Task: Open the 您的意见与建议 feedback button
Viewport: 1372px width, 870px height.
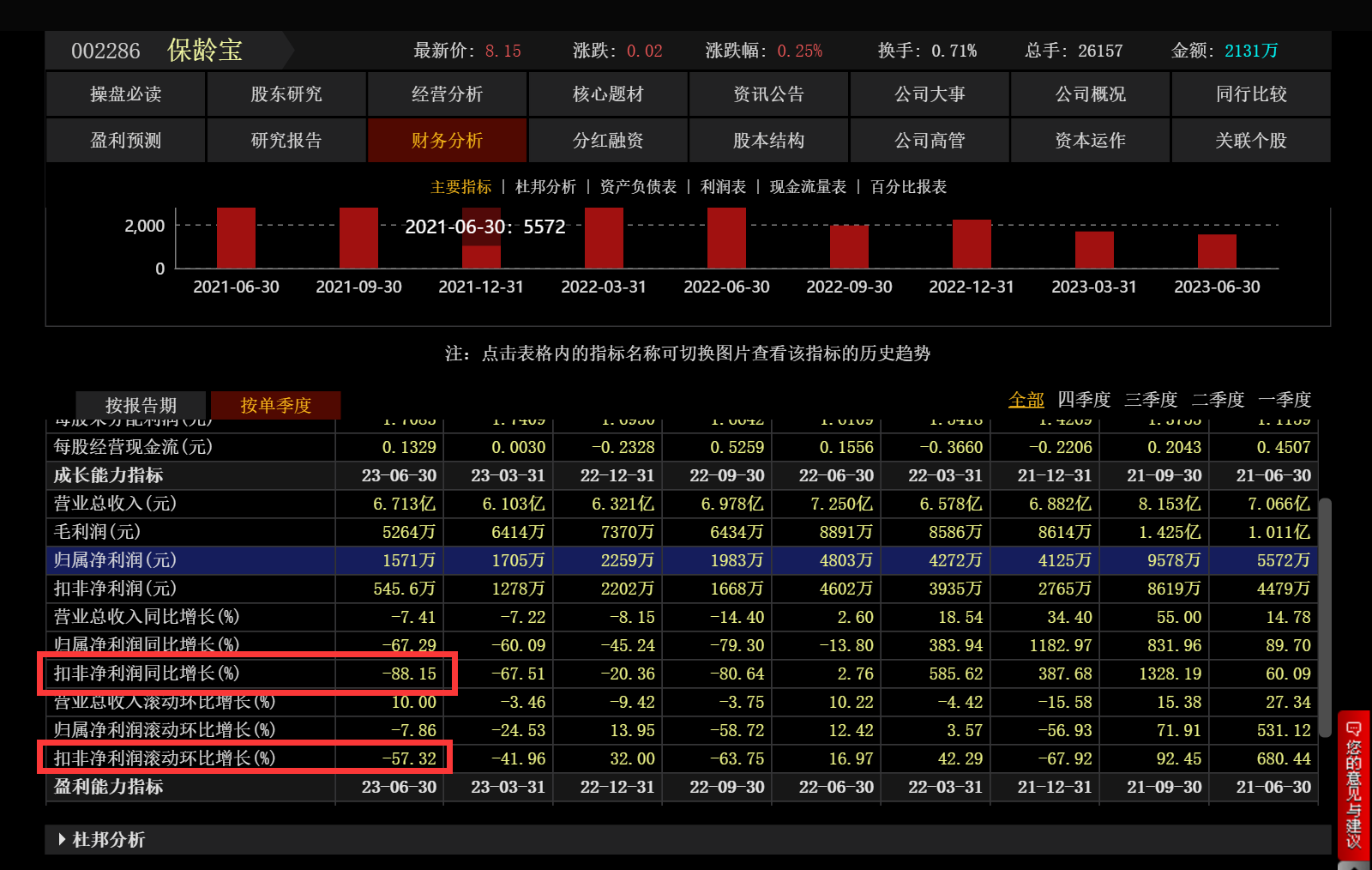Action: tap(1353, 784)
